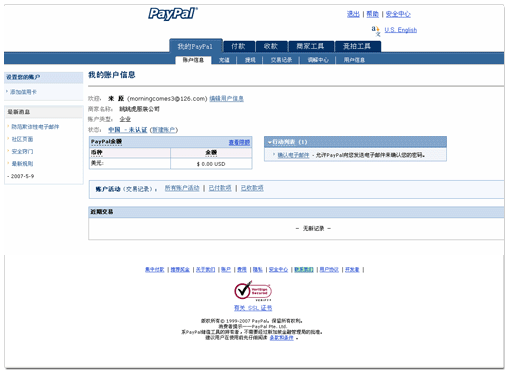This screenshot has width=506, height=370.
Task: Open footer 推荐奖金 link
Action: (x=180, y=269)
